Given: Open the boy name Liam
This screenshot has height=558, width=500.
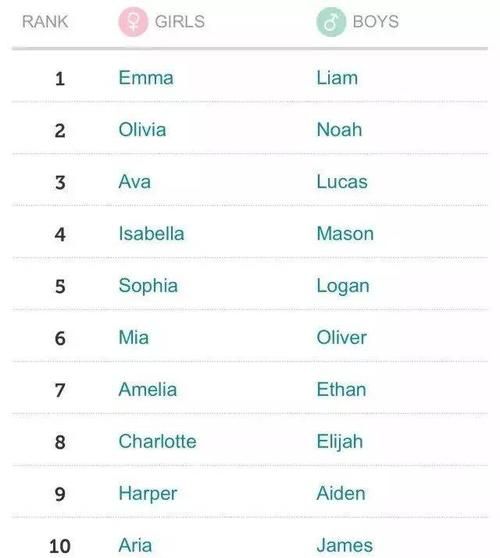Looking at the screenshot, I should [x=337, y=78].
